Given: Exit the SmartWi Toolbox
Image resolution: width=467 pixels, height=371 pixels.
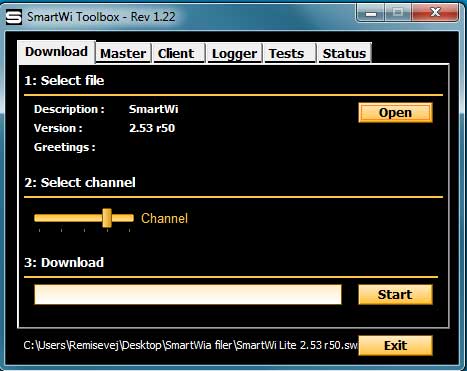Looking at the screenshot, I should [x=395, y=345].
